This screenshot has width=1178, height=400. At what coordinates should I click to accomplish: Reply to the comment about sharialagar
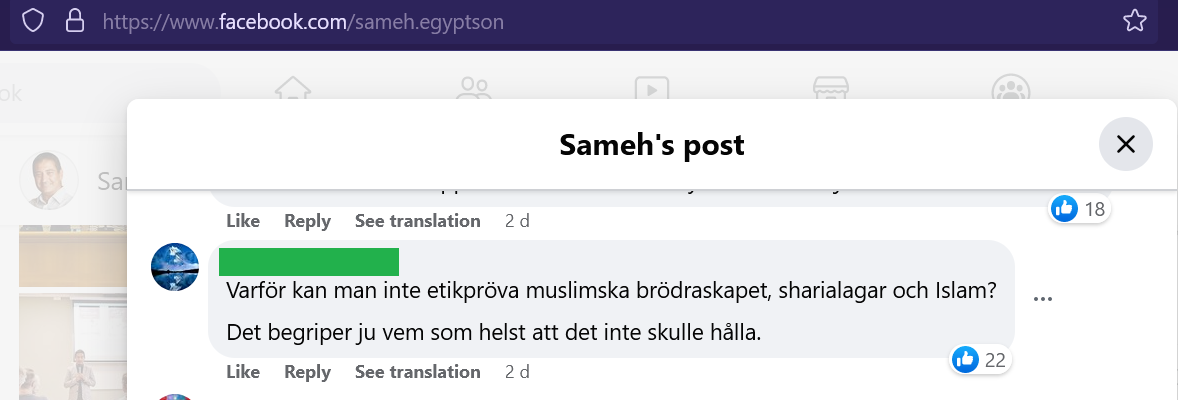point(307,372)
